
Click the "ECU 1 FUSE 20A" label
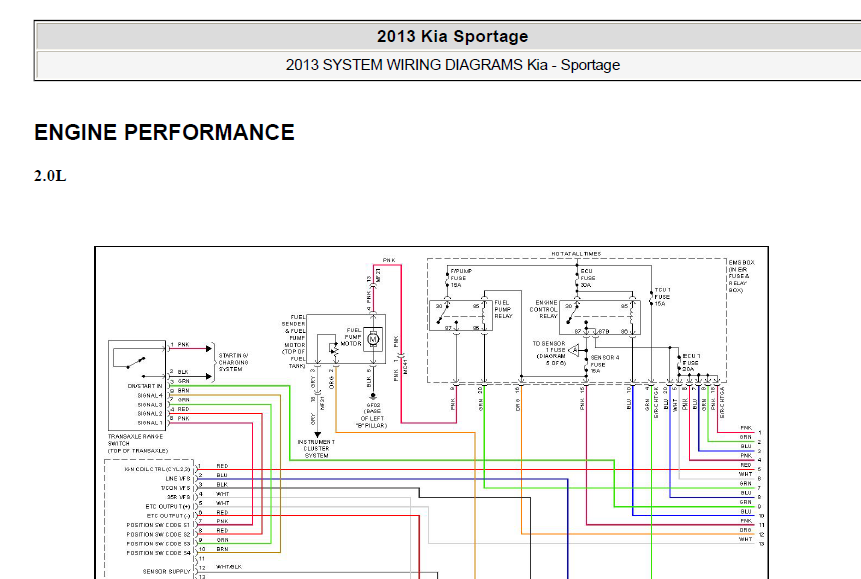click(x=691, y=363)
